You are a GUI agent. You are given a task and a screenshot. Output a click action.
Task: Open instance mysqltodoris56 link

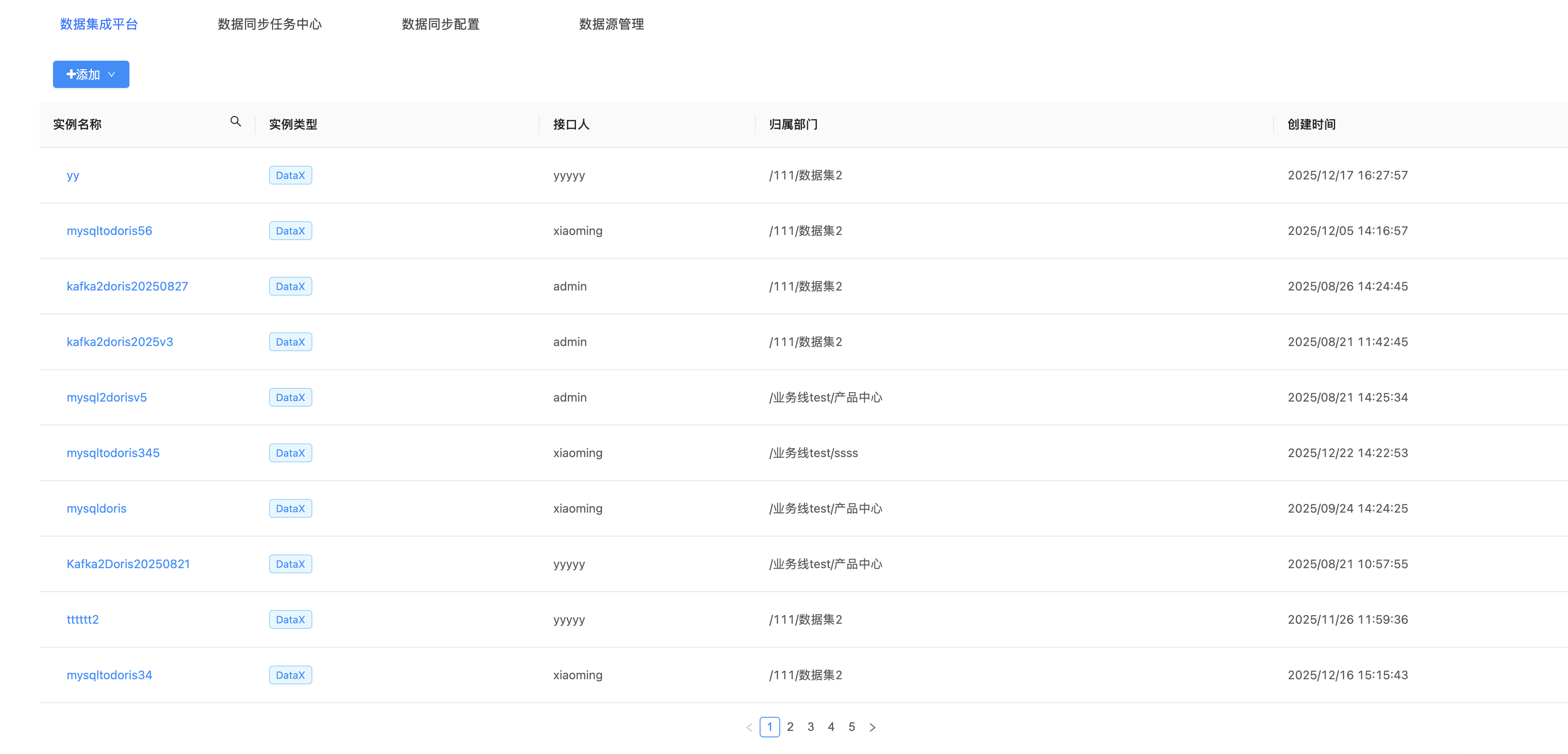pos(109,231)
